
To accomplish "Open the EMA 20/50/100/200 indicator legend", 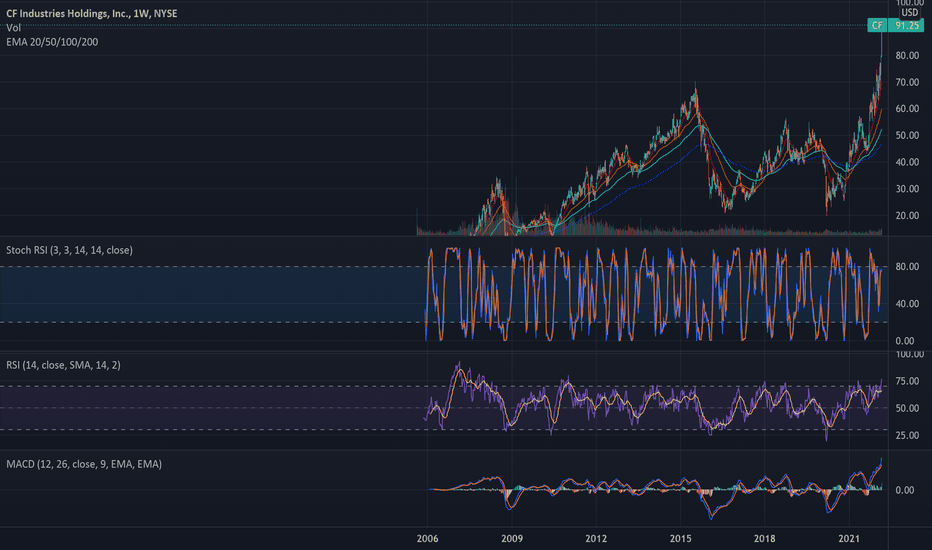I will coord(52,42).
